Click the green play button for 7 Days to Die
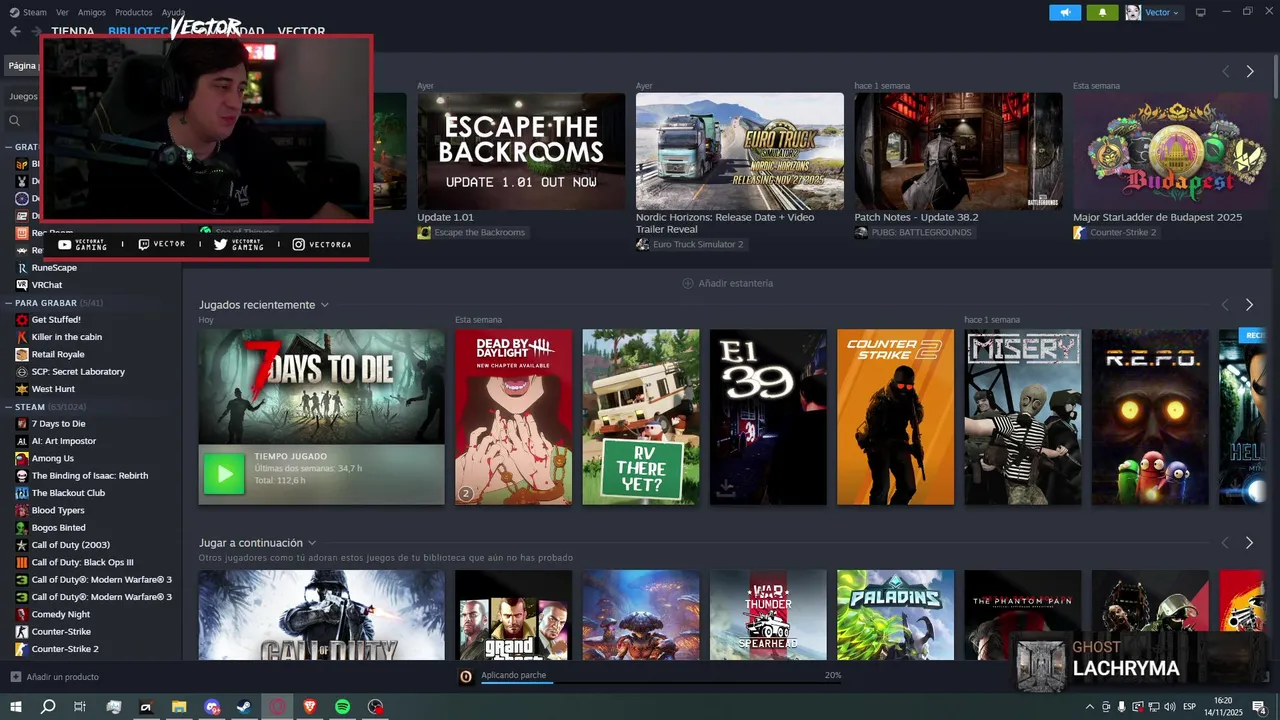The width and height of the screenshot is (1280, 720). 224,474
